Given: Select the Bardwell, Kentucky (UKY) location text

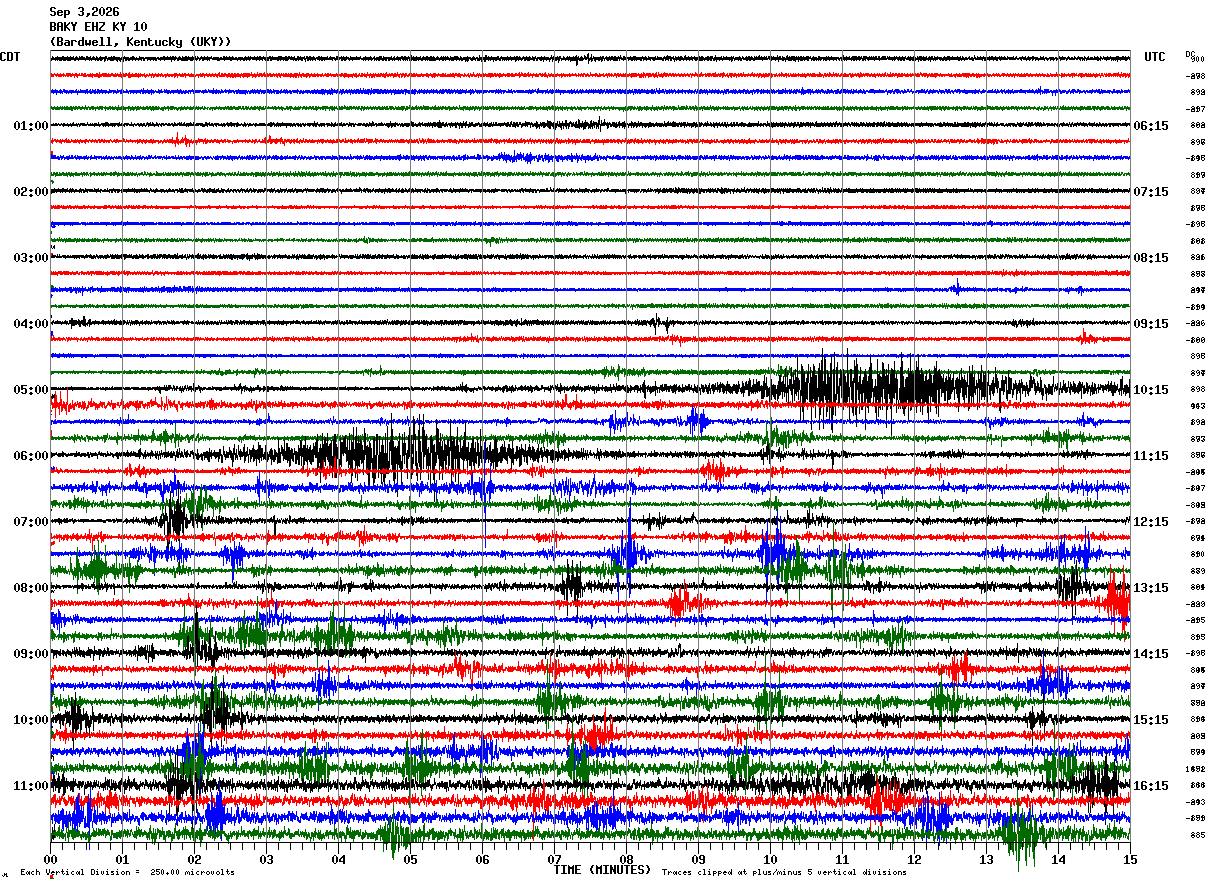Looking at the screenshot, I should (140, 42).
